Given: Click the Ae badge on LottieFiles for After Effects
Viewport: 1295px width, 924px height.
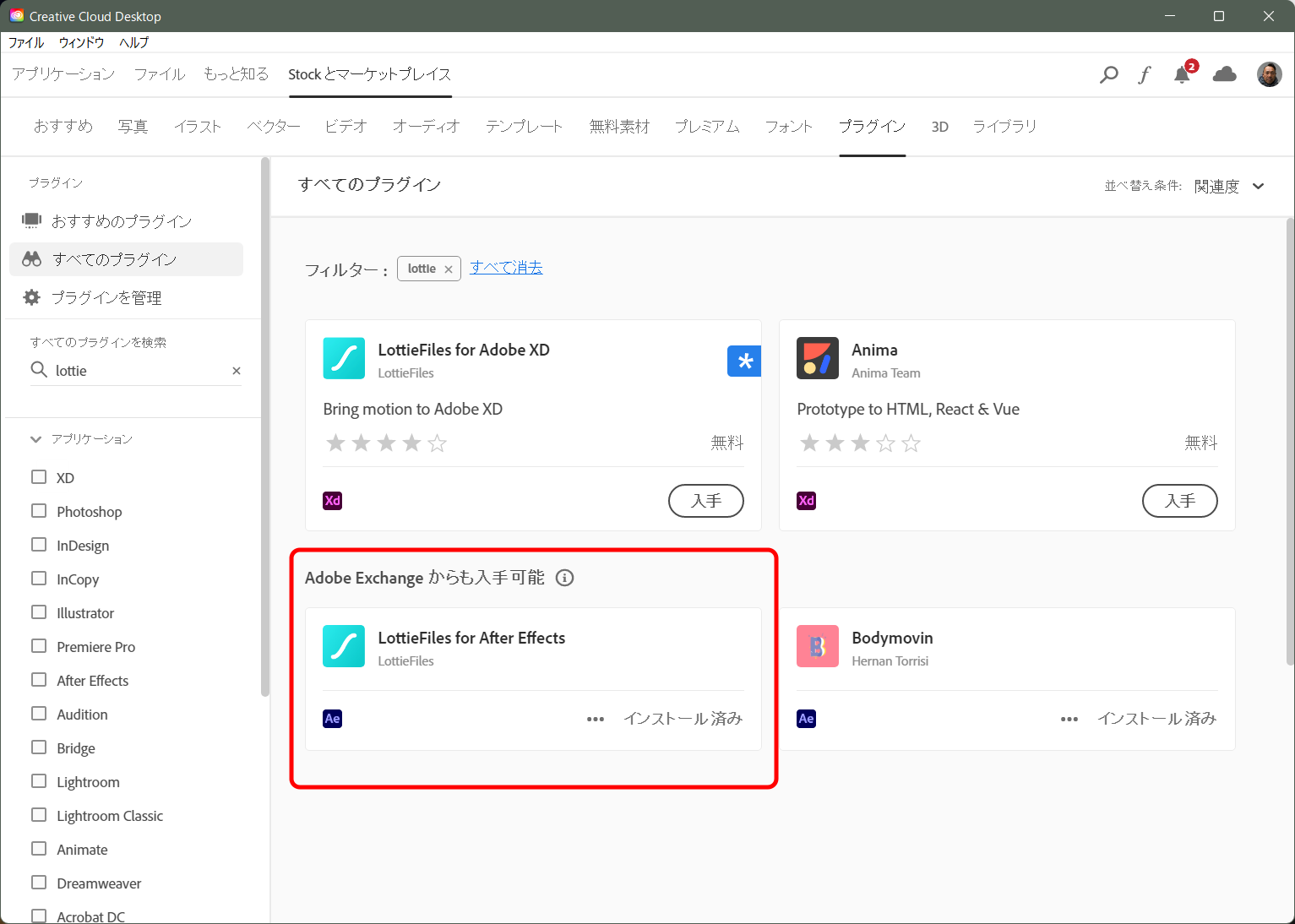Looking at the screenshot, I should tap(333, 719).
